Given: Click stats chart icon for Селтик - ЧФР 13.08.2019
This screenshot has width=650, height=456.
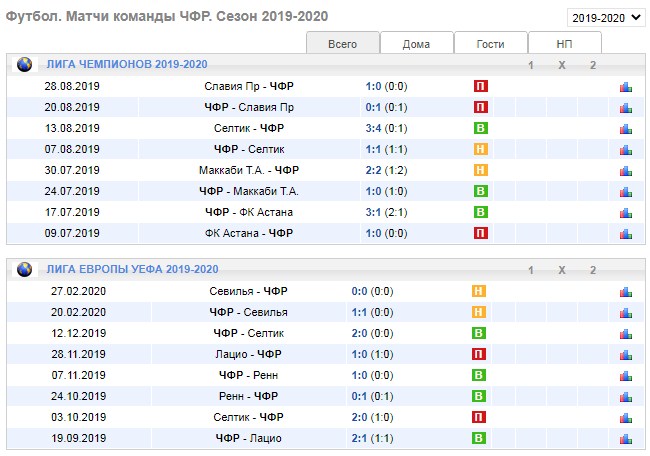Looking at the screenshot, I should pyautogui.click(x=626, y=128).
